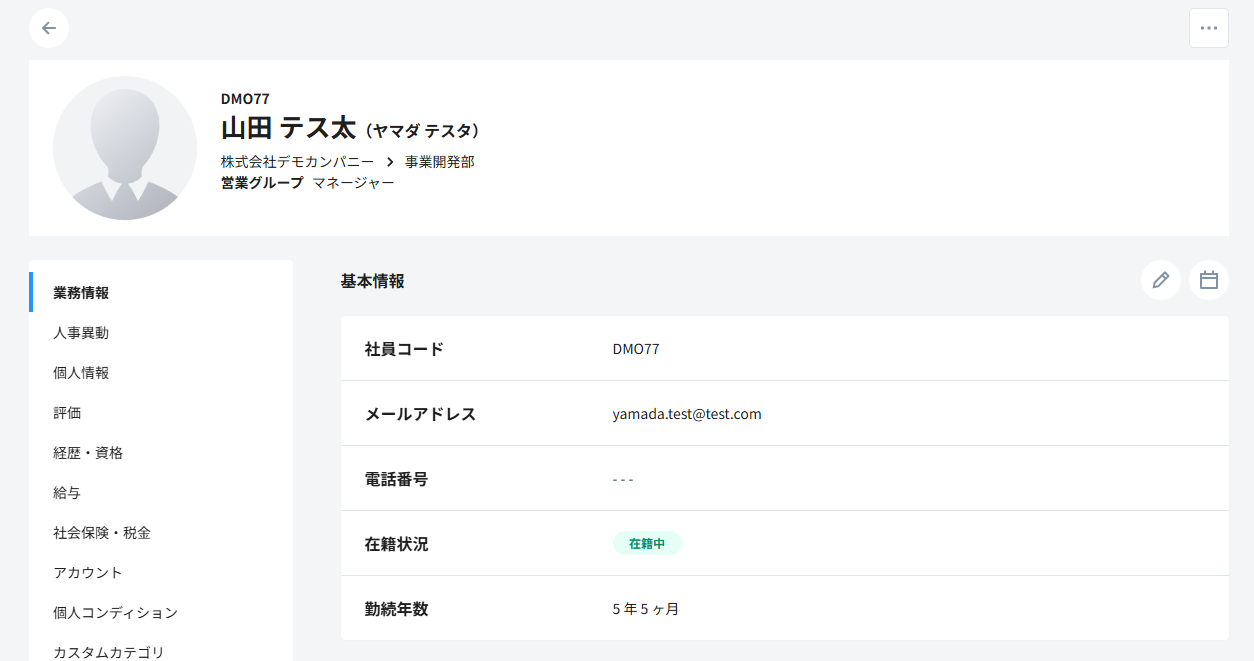Click the pencil edit icon for 基本情報
The width and height of the screenshot is (1254, 661).
click(1160, 280)
